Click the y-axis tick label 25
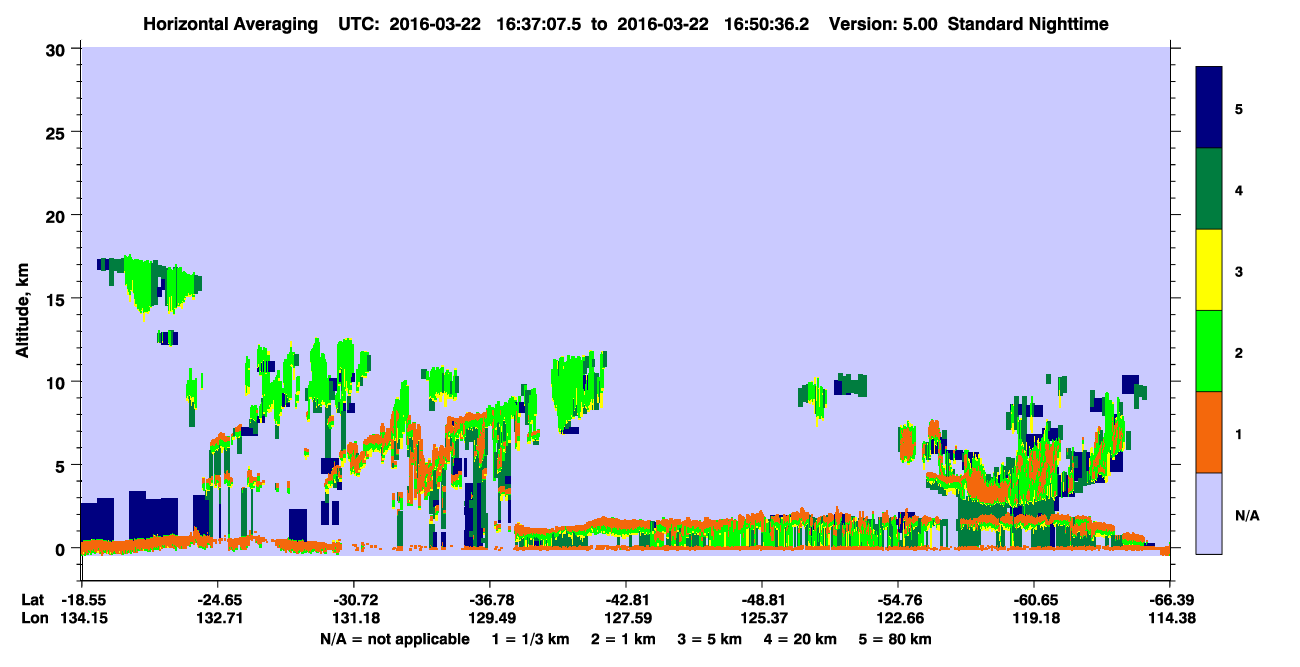The image size is (1300, 667). coord(58,132)
